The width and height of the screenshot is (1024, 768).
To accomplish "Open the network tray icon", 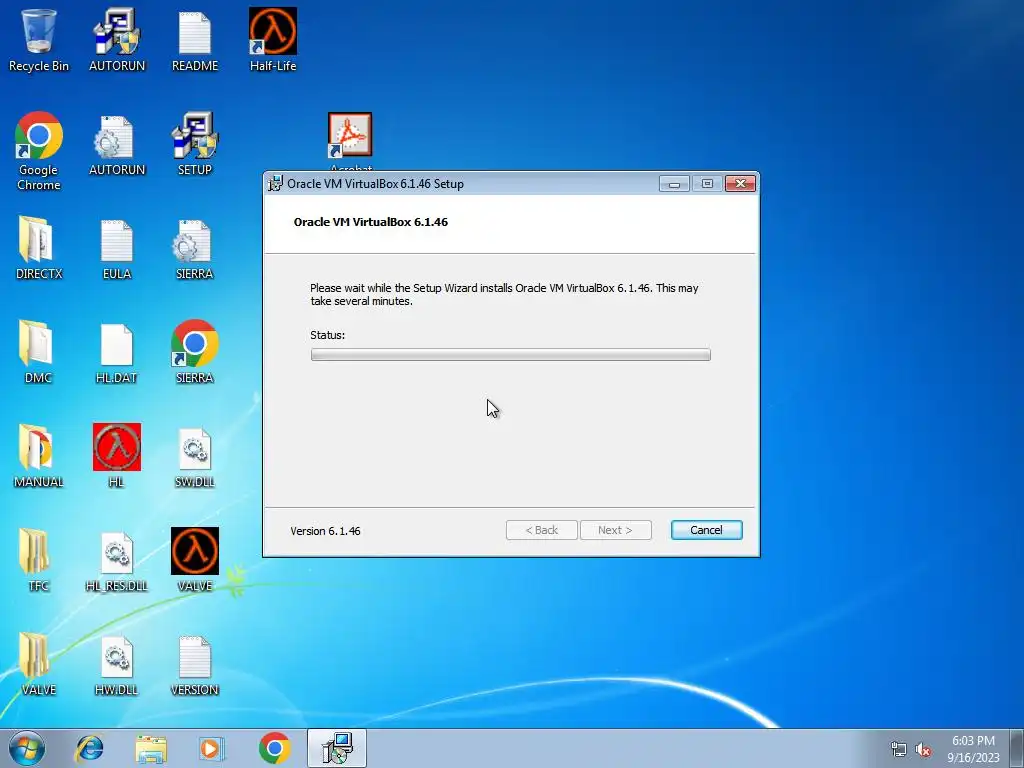I will click(899, 750).
